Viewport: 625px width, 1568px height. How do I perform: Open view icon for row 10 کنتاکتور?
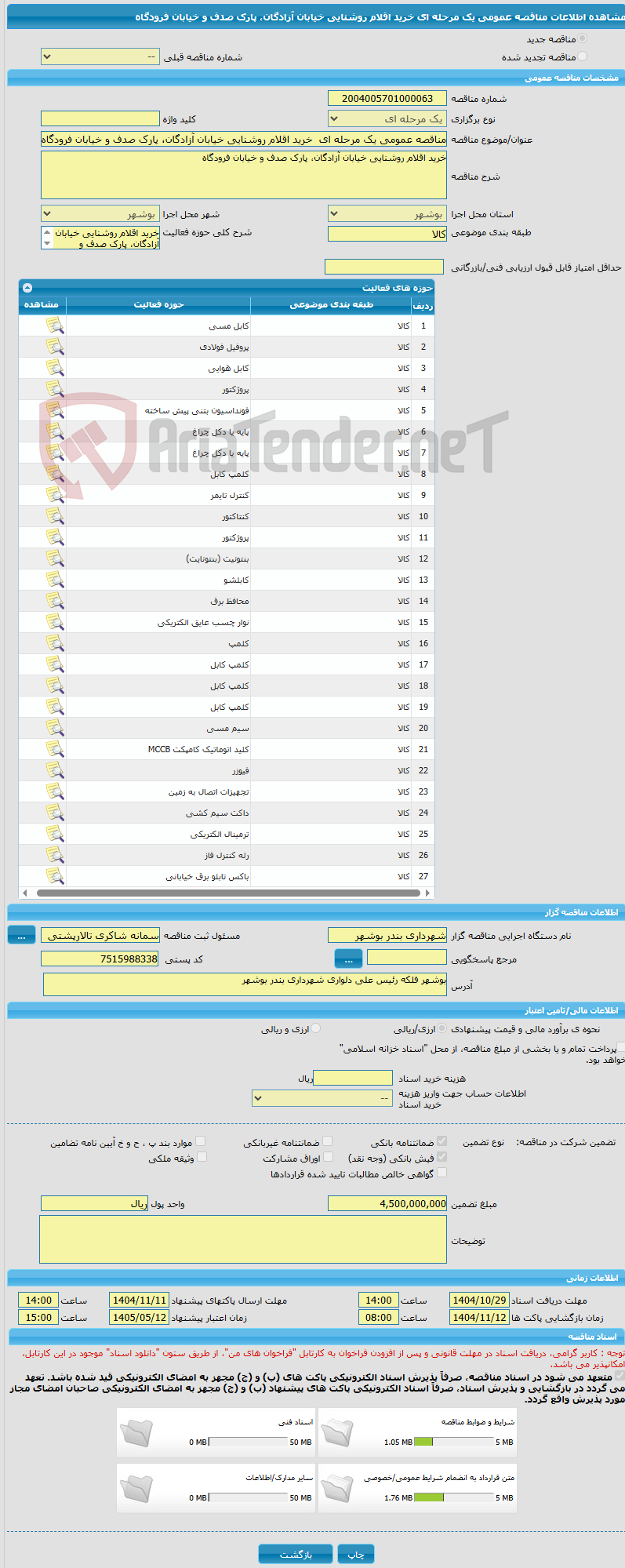tap(55, 516)
